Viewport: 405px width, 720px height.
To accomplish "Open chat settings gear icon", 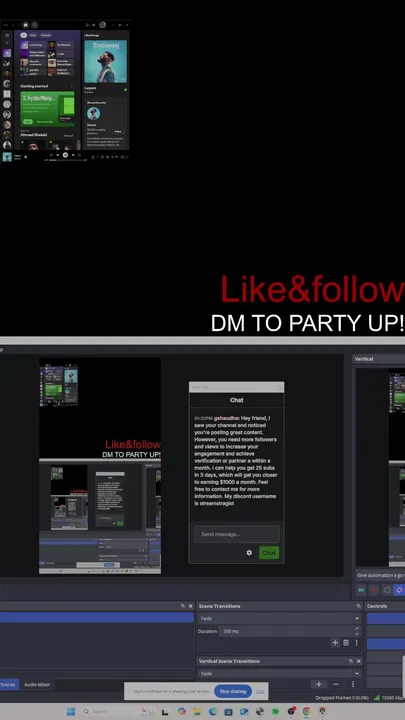I will pos(249,553).
